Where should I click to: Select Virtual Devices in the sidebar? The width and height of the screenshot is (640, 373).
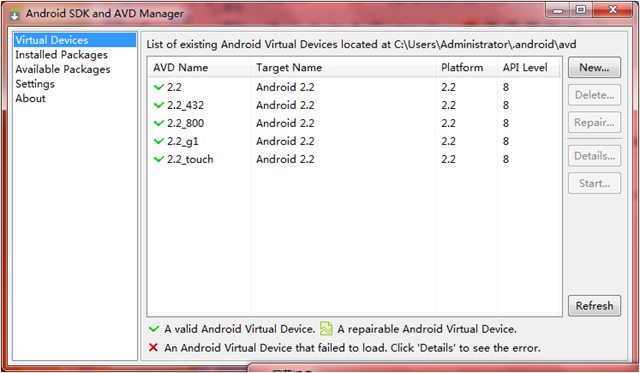click(75, 40)
